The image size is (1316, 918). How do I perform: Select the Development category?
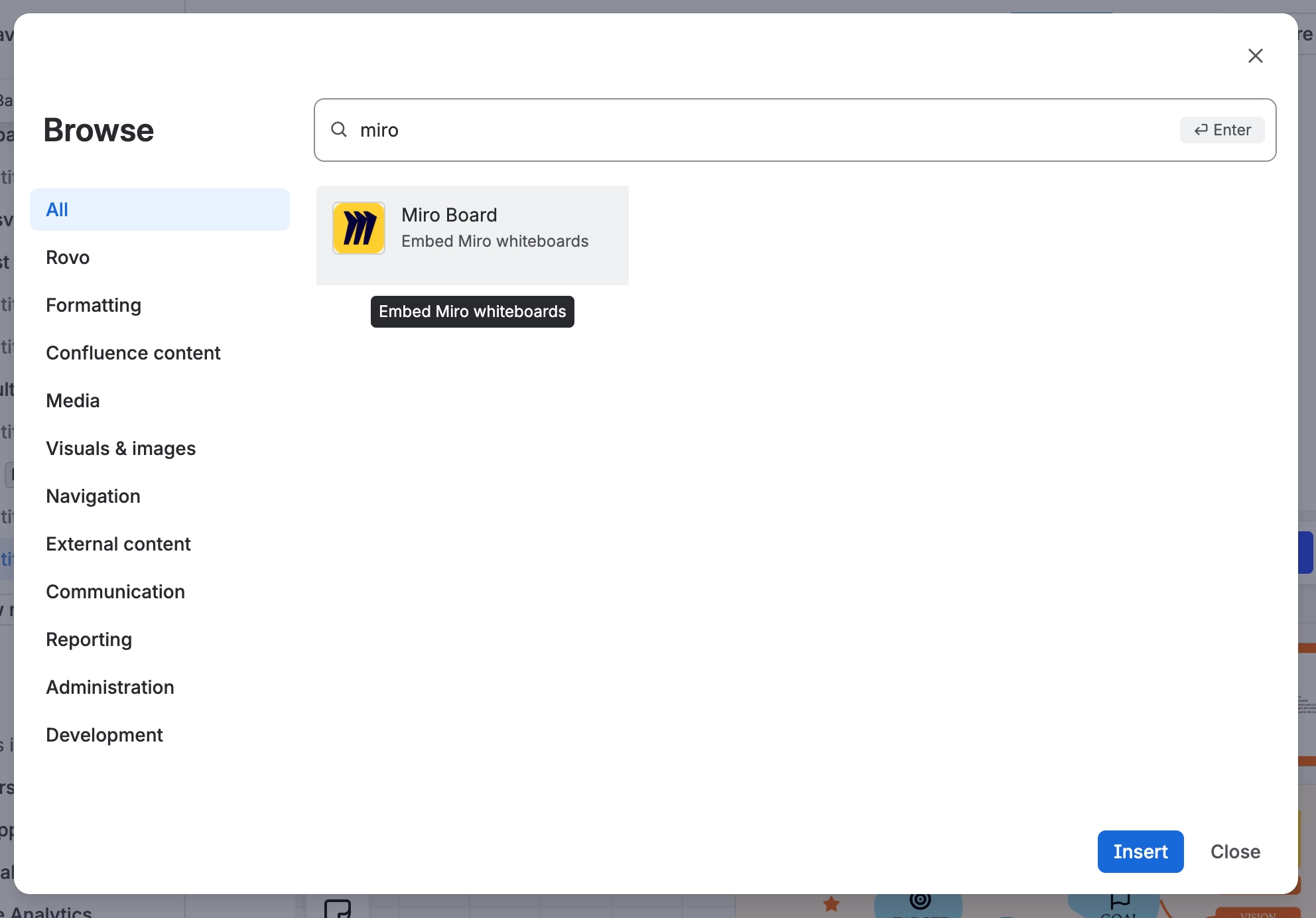pyautogui.click(x=160, y=735)
